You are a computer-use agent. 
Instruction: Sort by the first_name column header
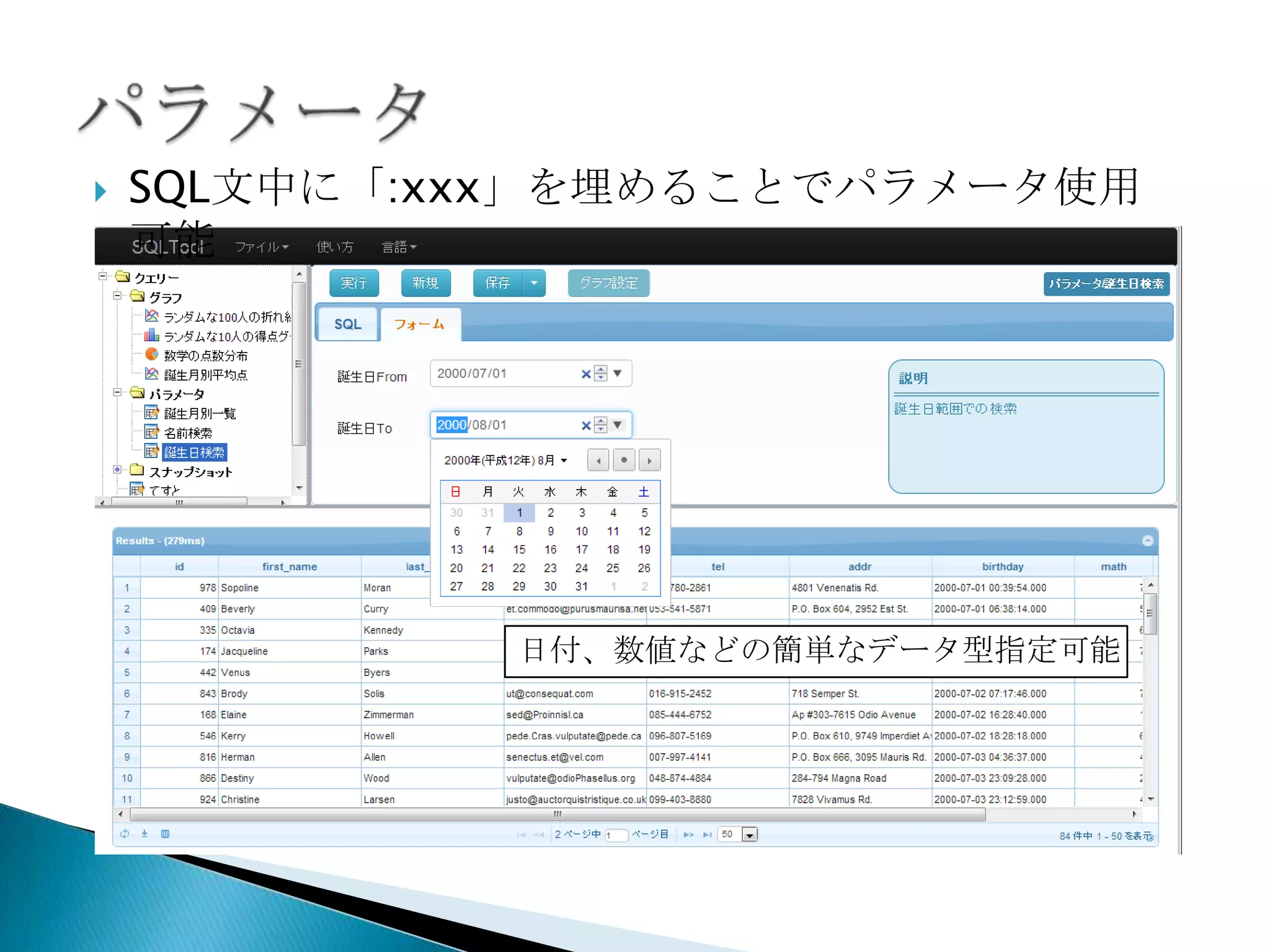point(289,566)
